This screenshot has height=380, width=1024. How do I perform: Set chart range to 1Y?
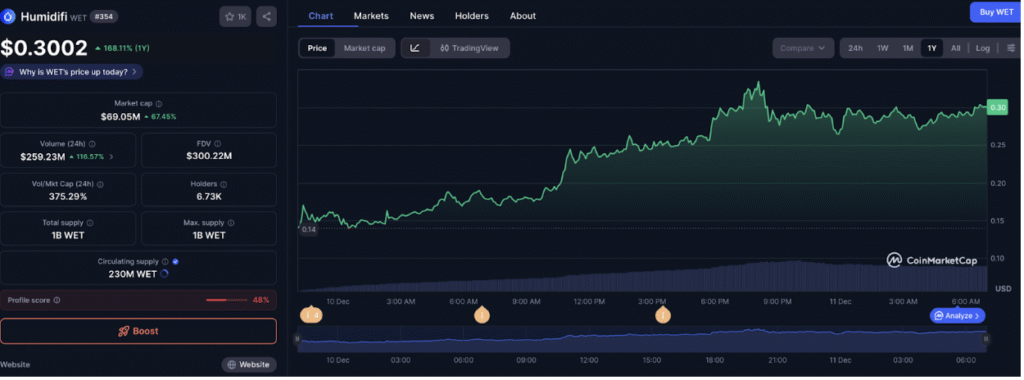click(932, 48)
